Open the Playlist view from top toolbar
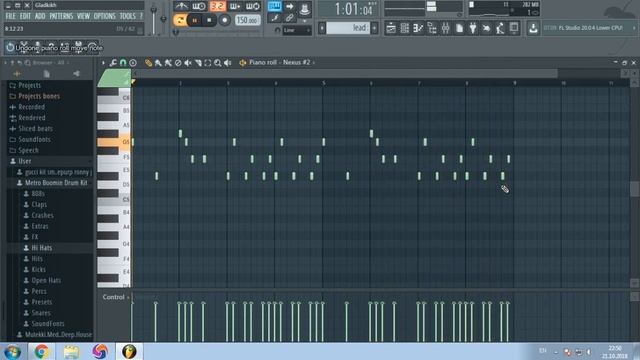Screen dimensions: 640x360 tap(391, 28)
